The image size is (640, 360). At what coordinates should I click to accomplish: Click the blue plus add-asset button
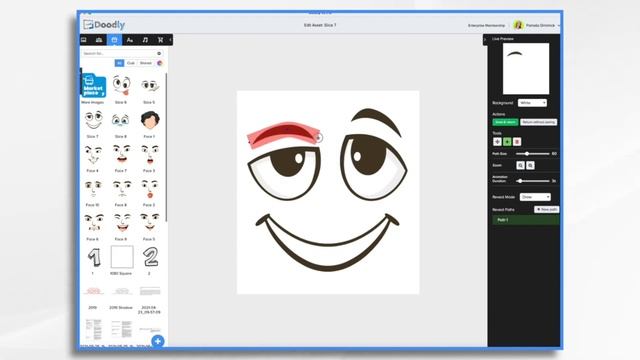(158, 341)
